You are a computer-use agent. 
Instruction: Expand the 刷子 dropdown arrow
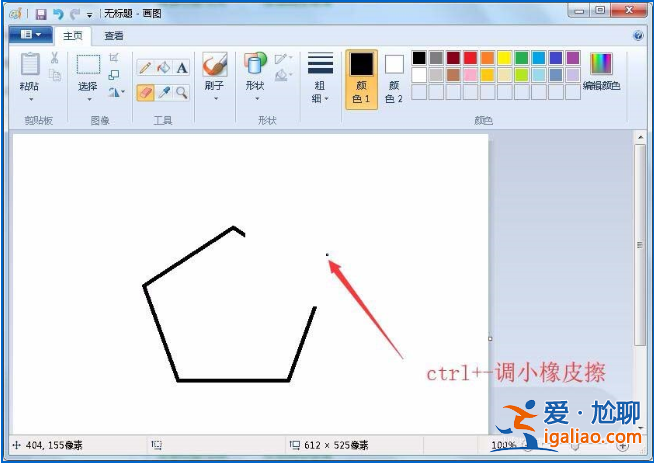click(x=216, y=99)
